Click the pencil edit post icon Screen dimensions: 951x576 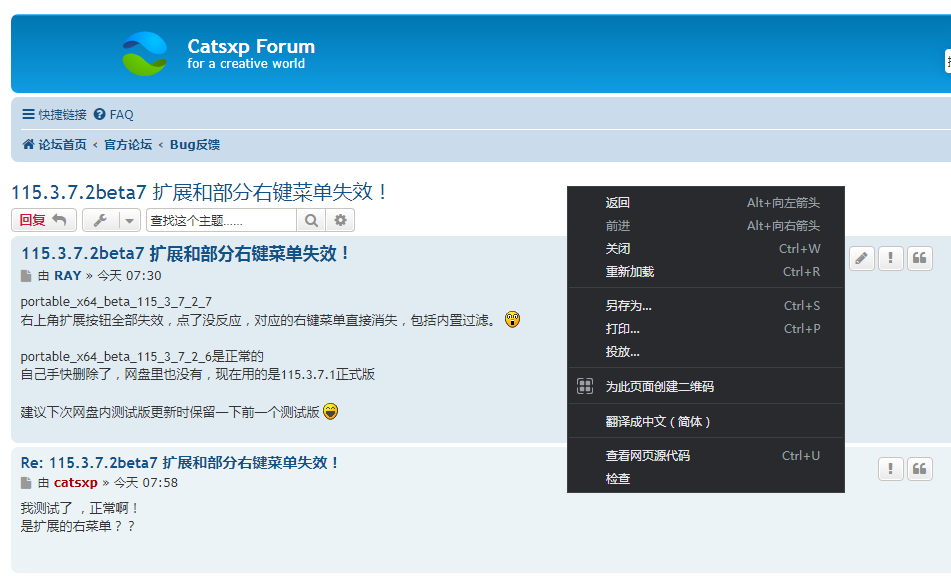[861, 258]
